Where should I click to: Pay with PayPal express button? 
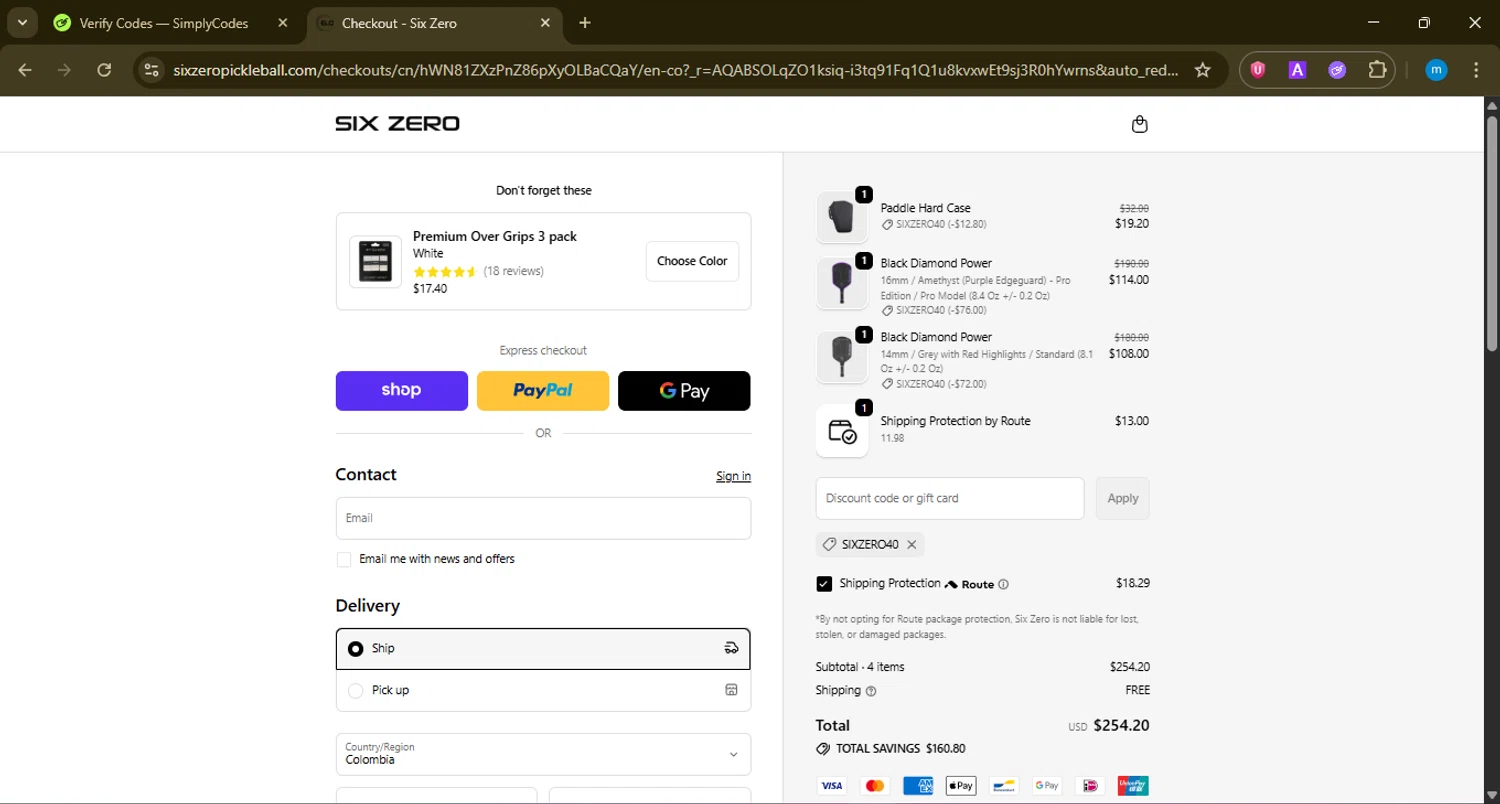click(543, 391)
